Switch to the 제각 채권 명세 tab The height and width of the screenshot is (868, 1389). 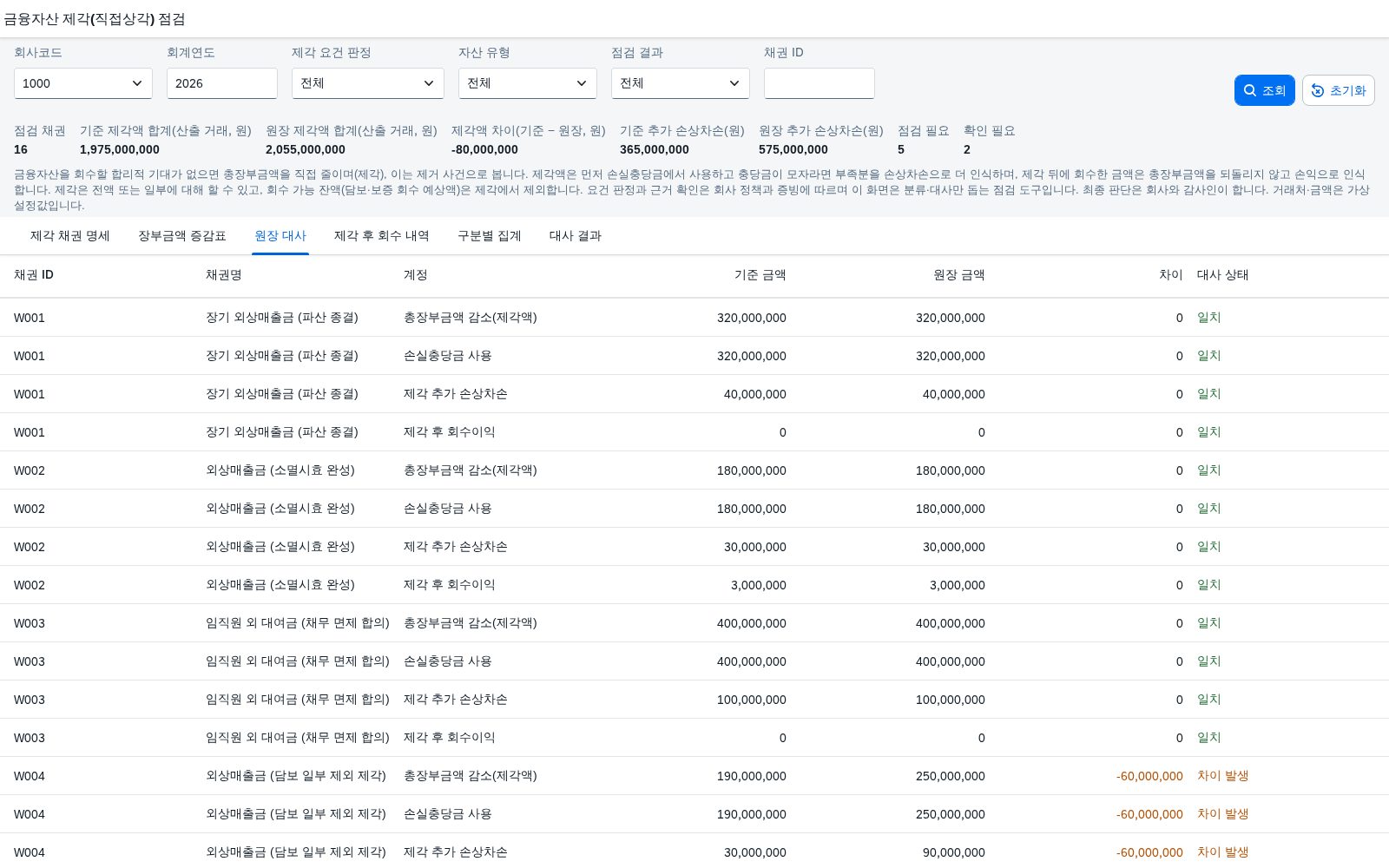click(x=70, y=236)
